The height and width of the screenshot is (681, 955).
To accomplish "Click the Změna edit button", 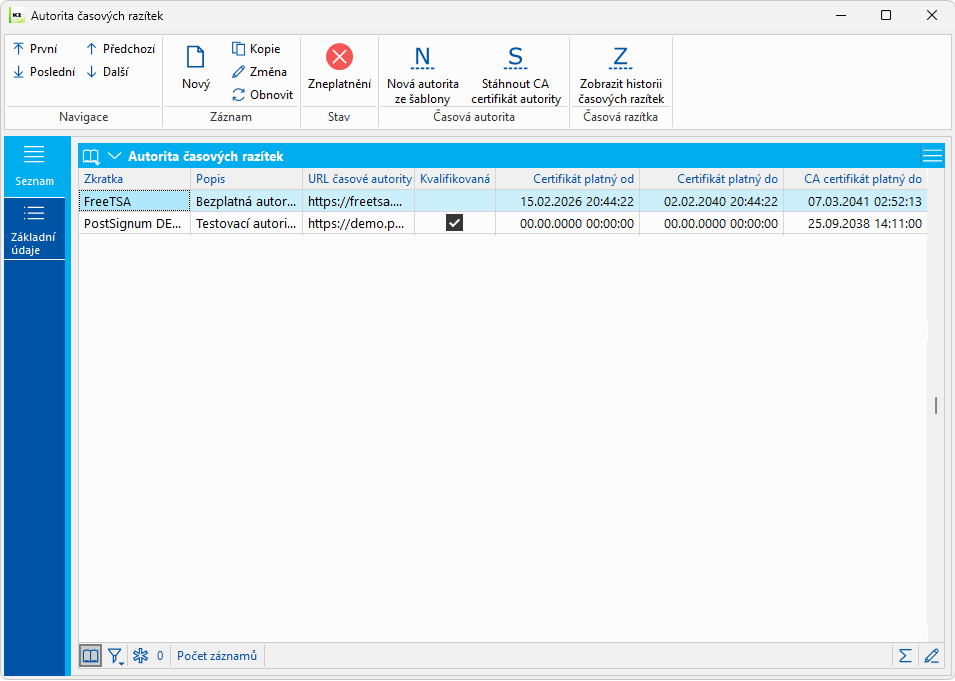I will click(259, 72).
